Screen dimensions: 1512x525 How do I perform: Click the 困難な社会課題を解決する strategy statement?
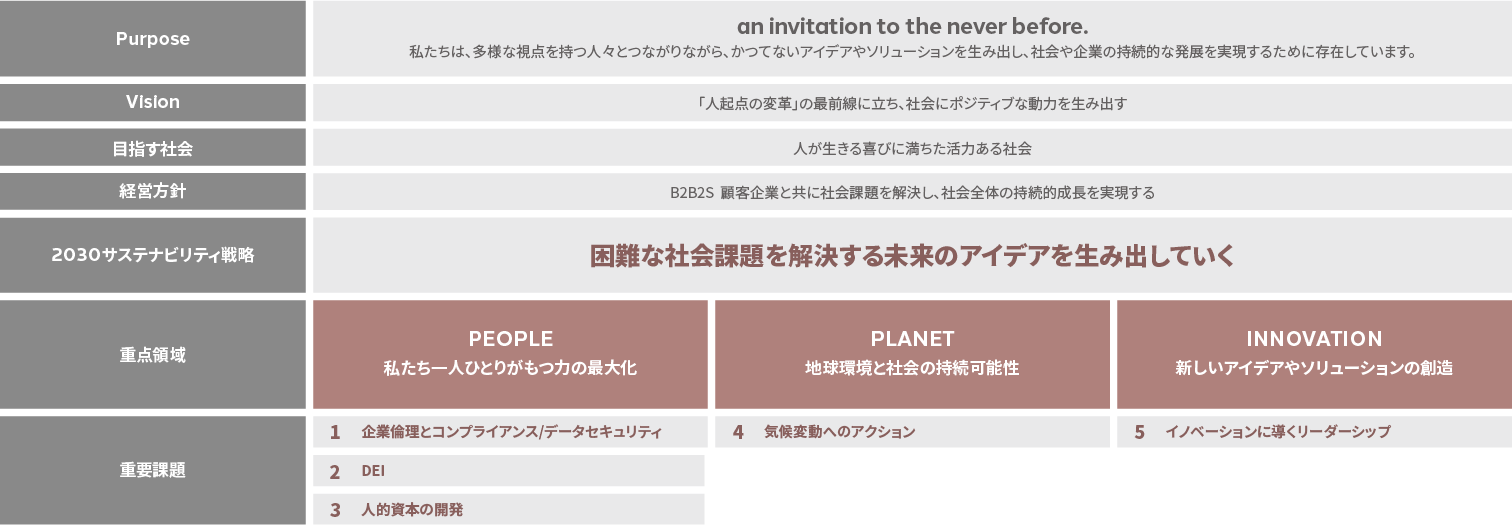pyautogui.click(x=912, y=256)
